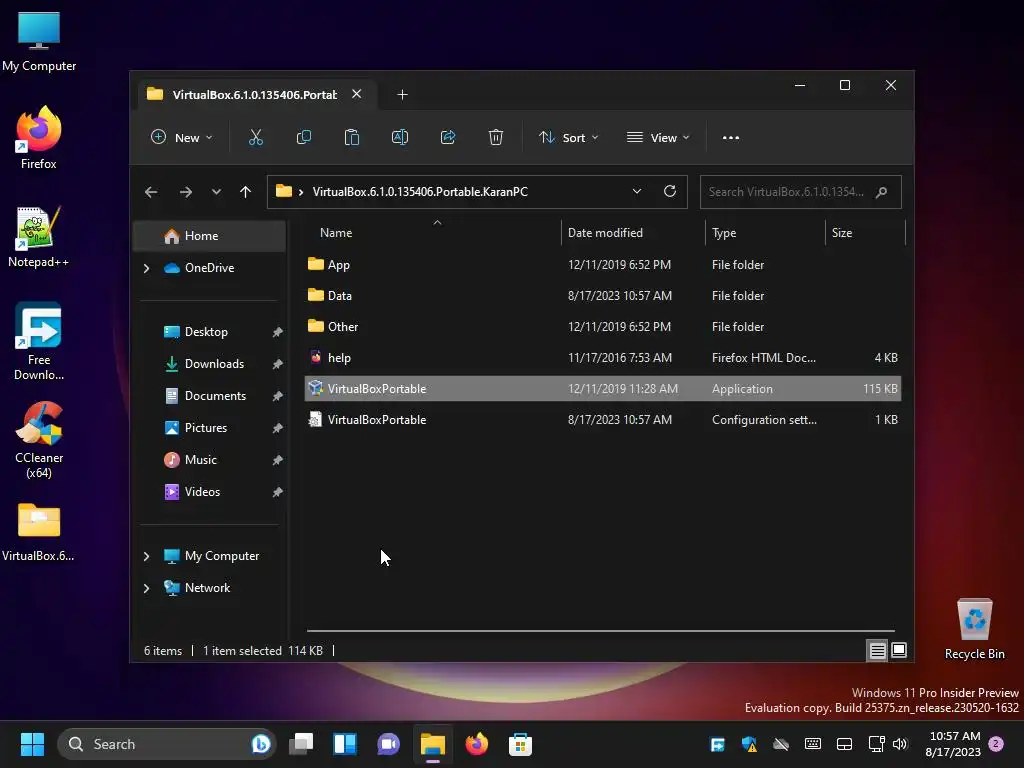Refresh the current folder view
1024x768 pixels.
coord(669,191)
